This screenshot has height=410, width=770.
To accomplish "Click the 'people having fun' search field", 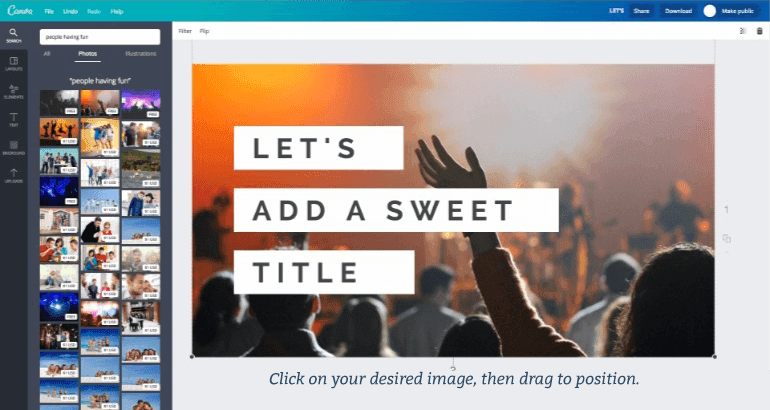I will [x=100, y=37].
